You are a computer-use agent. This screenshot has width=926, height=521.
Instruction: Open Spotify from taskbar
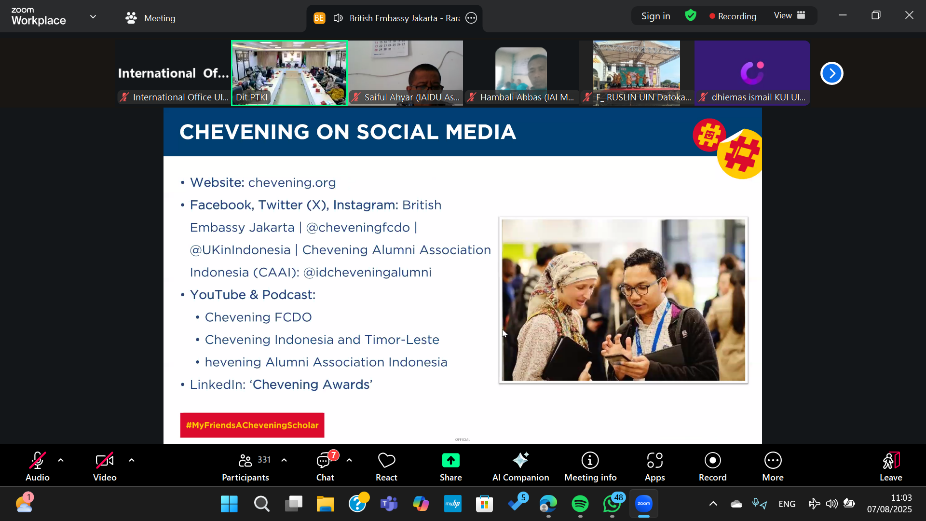click(580, 504)
